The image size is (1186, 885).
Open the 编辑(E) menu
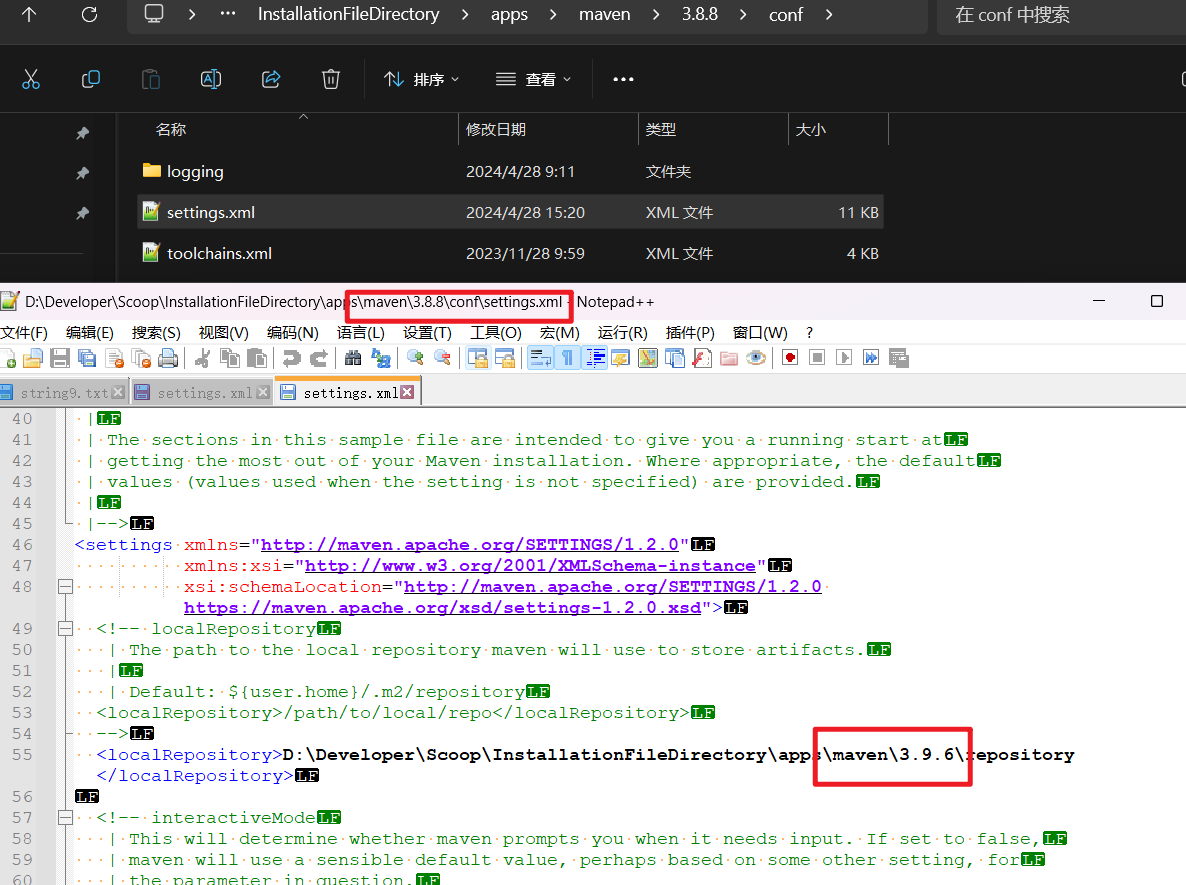tap(89, 333)
